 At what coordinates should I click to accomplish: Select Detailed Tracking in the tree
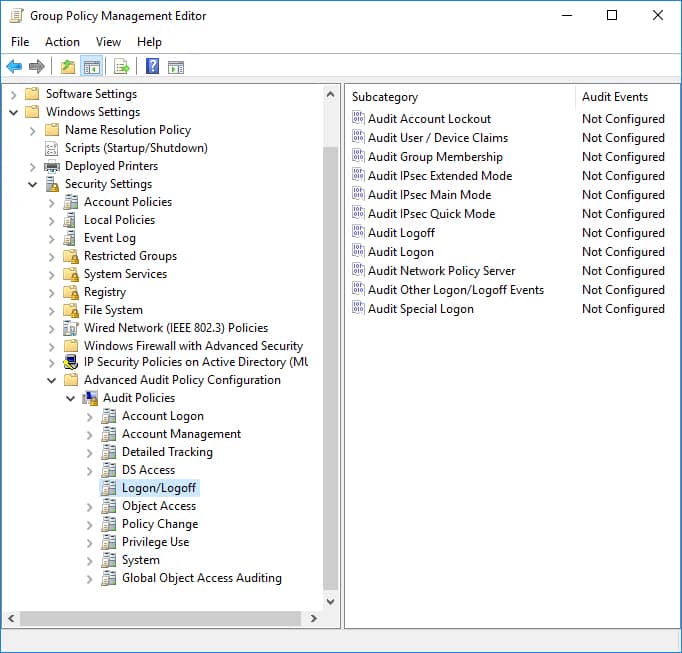(167, 452)
